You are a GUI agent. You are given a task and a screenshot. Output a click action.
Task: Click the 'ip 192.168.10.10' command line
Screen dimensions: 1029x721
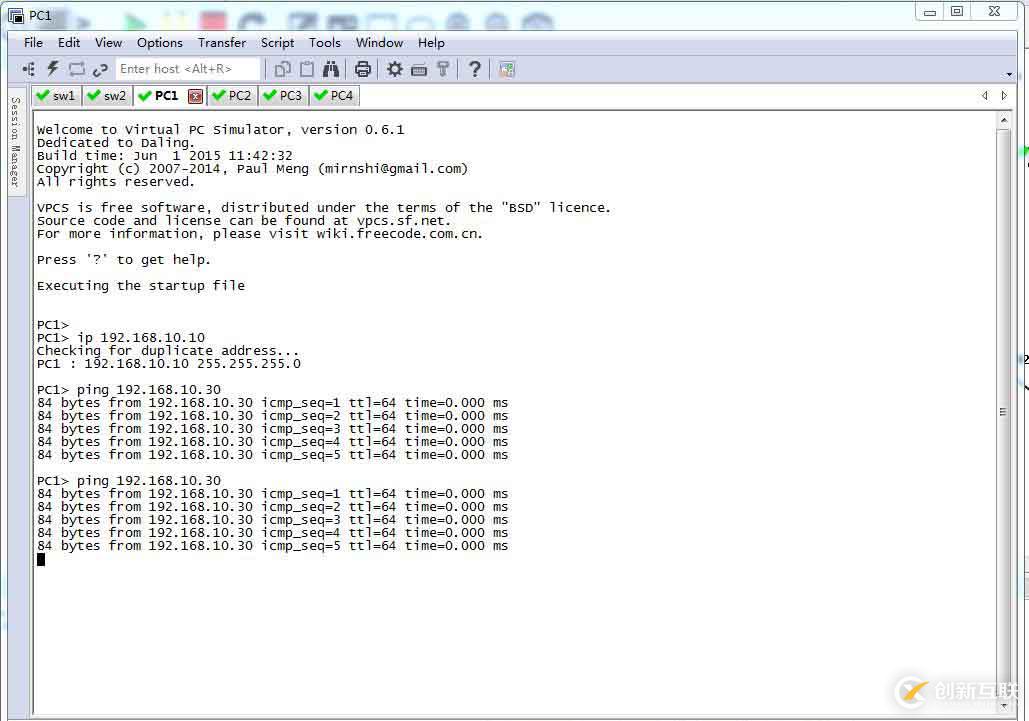click(x=121, y=338)
